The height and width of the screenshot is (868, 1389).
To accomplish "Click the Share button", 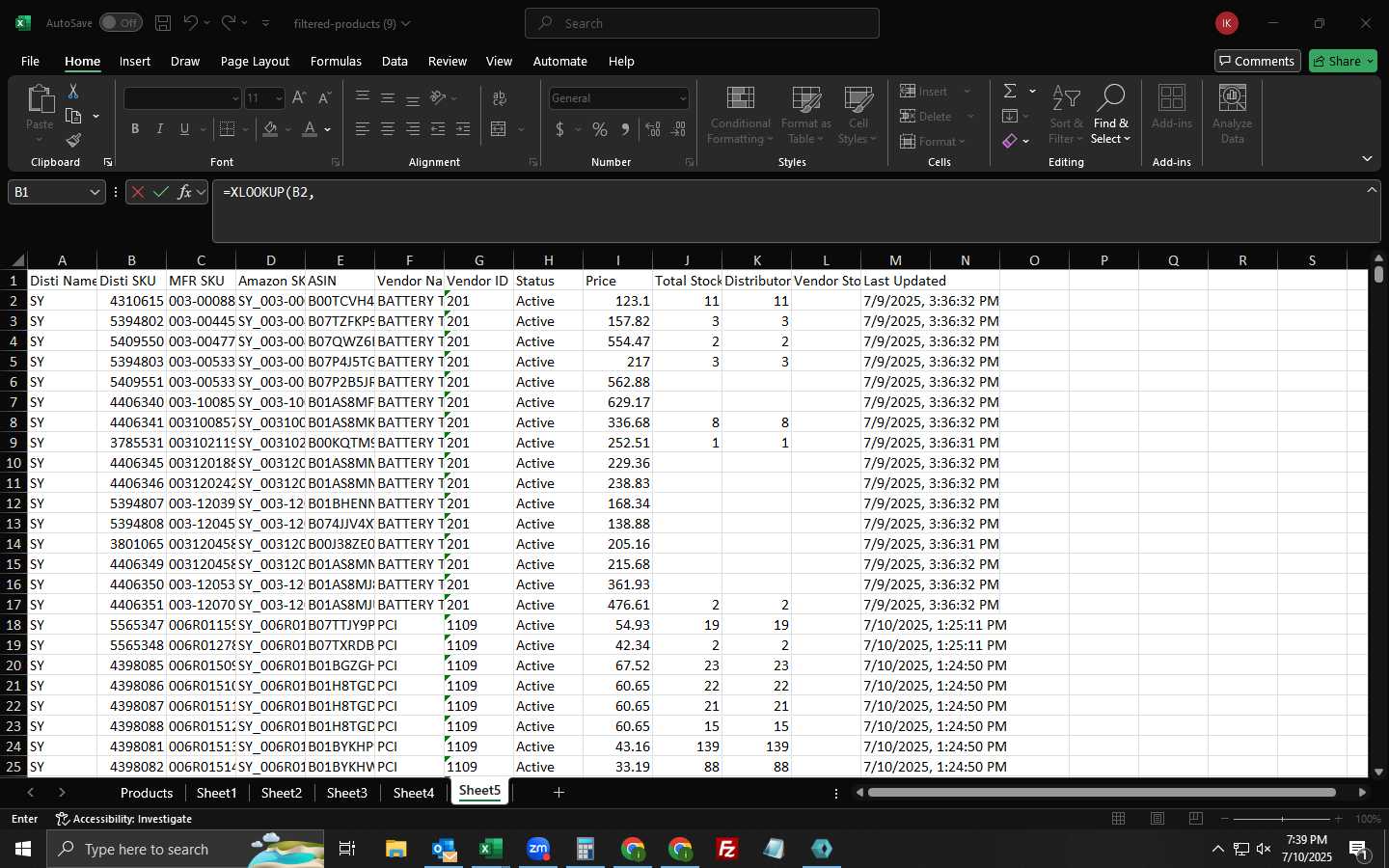I will (x=1343, y=61).
